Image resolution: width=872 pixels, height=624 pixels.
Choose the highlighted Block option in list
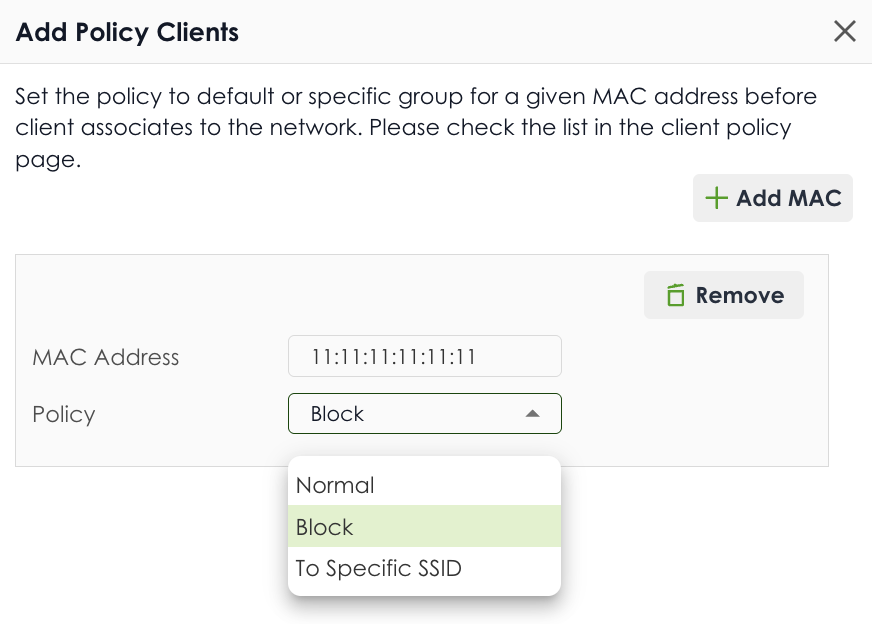(x=424, y=526)
